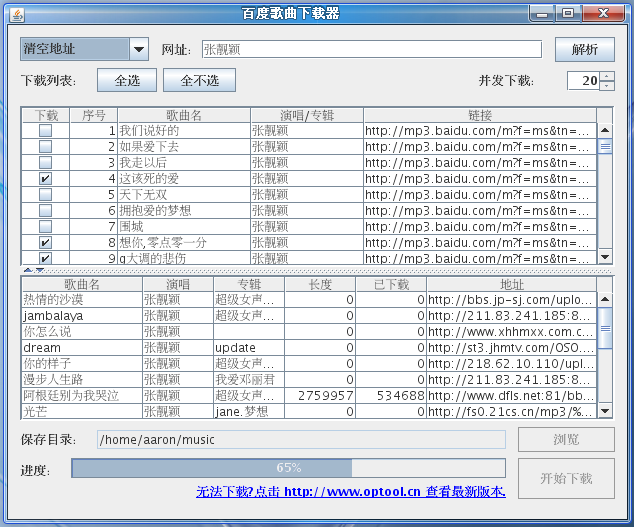
Task: Click the download table scrollbar thumb
Action: [605, 328]
